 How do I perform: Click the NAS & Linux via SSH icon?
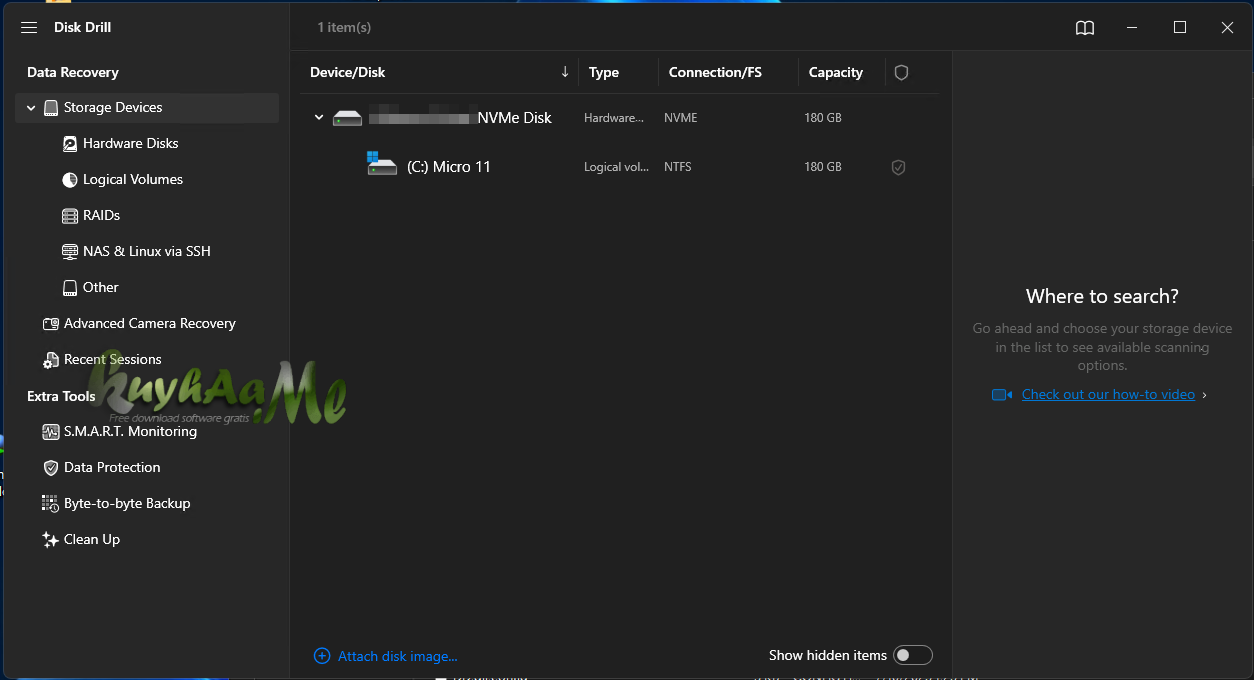[x=70, y=252]
